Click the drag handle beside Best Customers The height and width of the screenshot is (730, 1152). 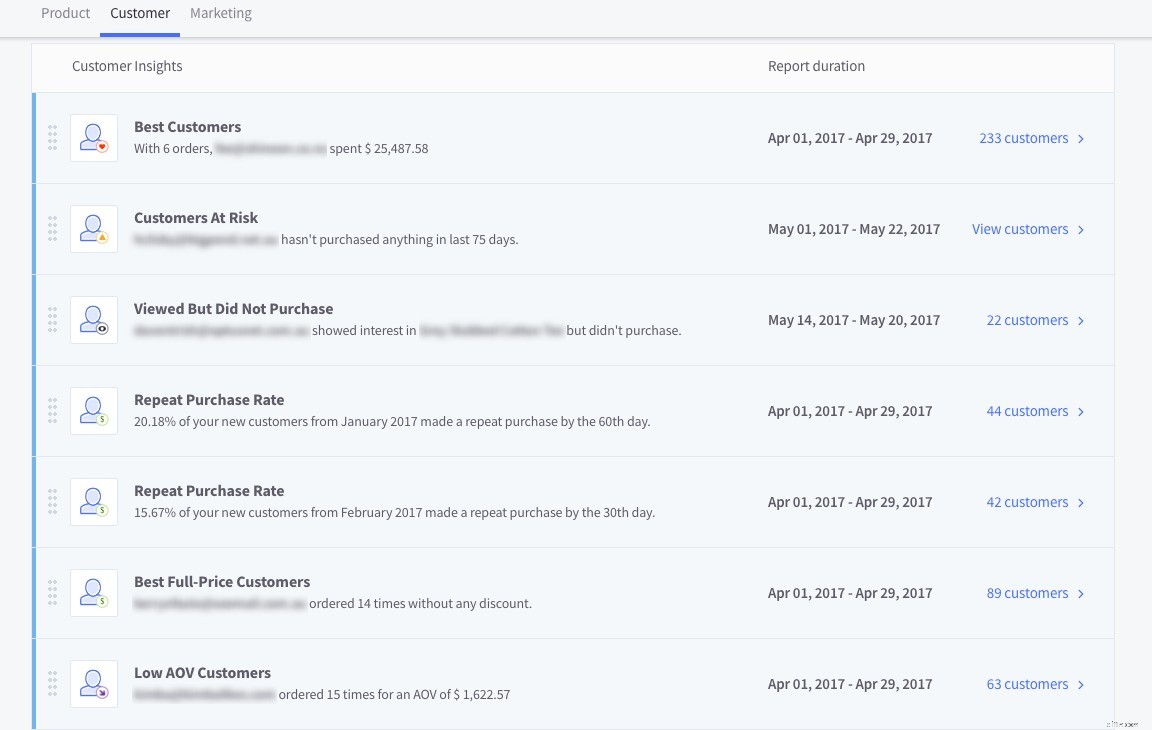pyautogui.click(x=53, y=137)
